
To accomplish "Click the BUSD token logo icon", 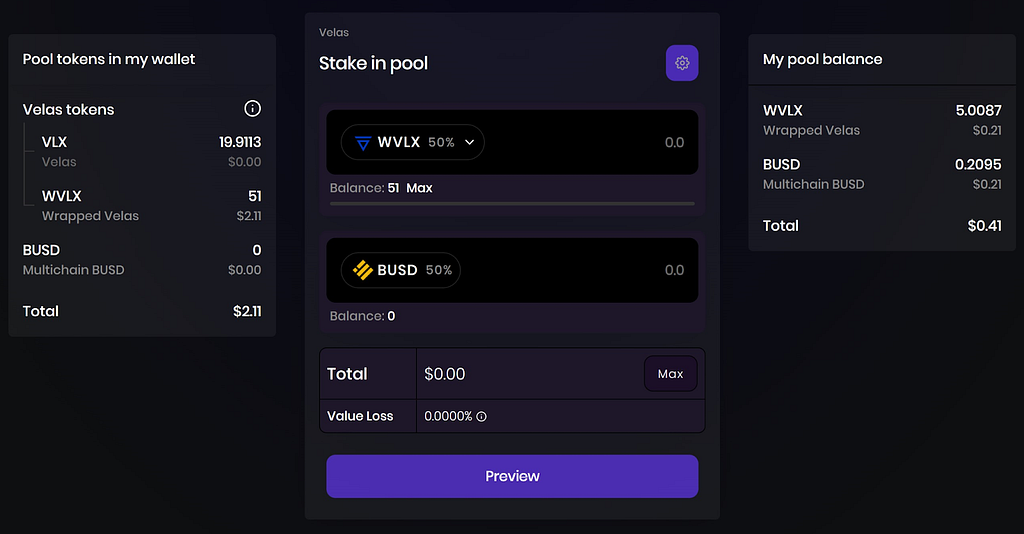I will coord(361,270).
